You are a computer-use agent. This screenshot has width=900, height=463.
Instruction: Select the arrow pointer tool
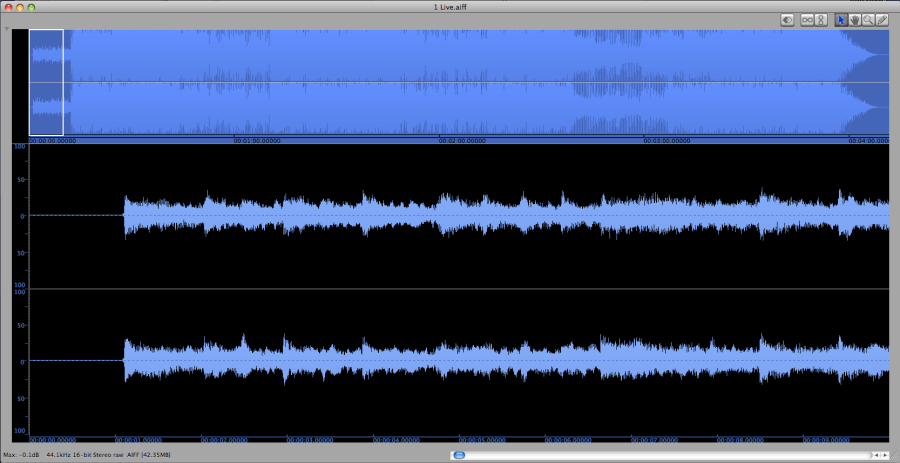(841, 19)
